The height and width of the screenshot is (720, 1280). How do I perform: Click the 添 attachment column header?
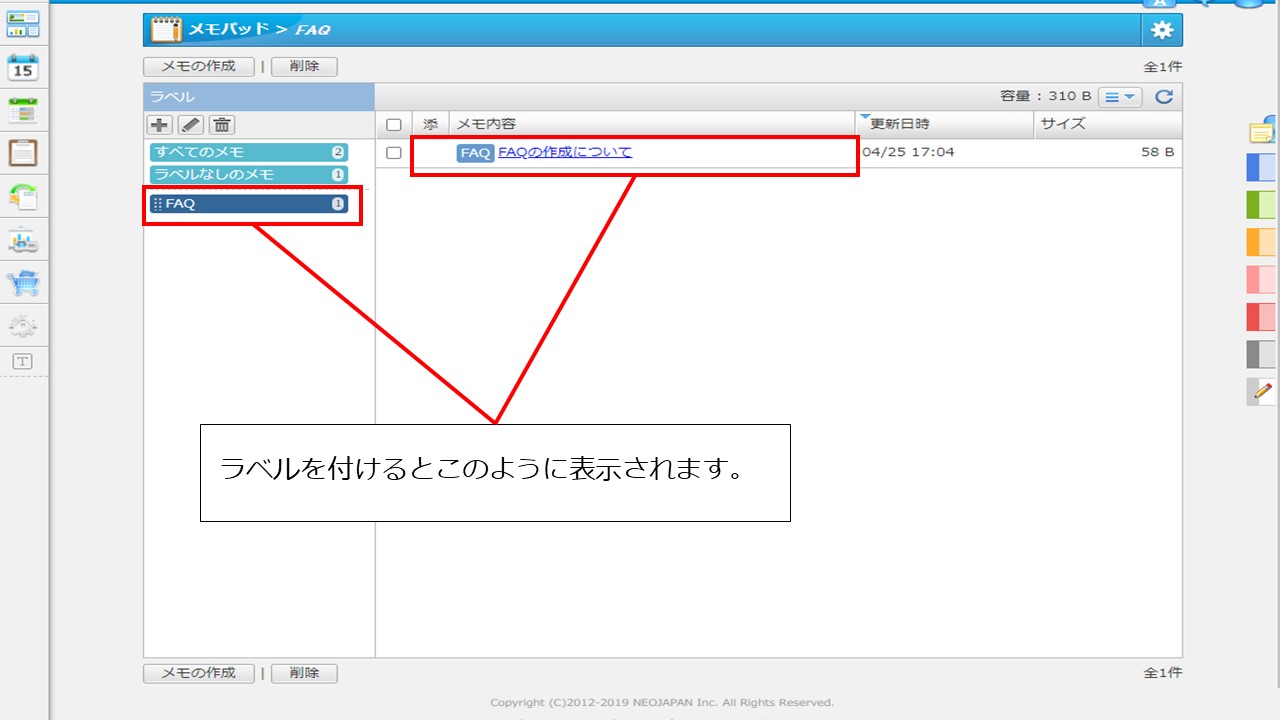tap(431, 124)
